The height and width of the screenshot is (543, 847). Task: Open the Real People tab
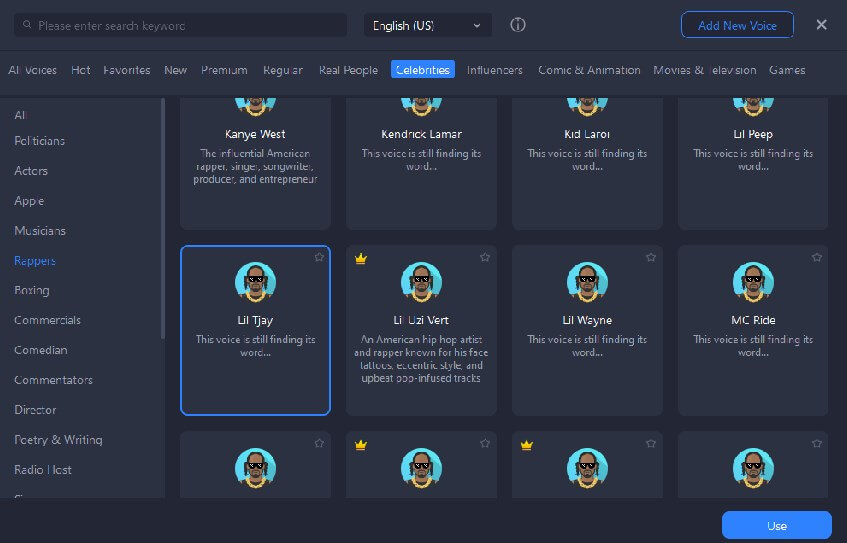point(348,70)
